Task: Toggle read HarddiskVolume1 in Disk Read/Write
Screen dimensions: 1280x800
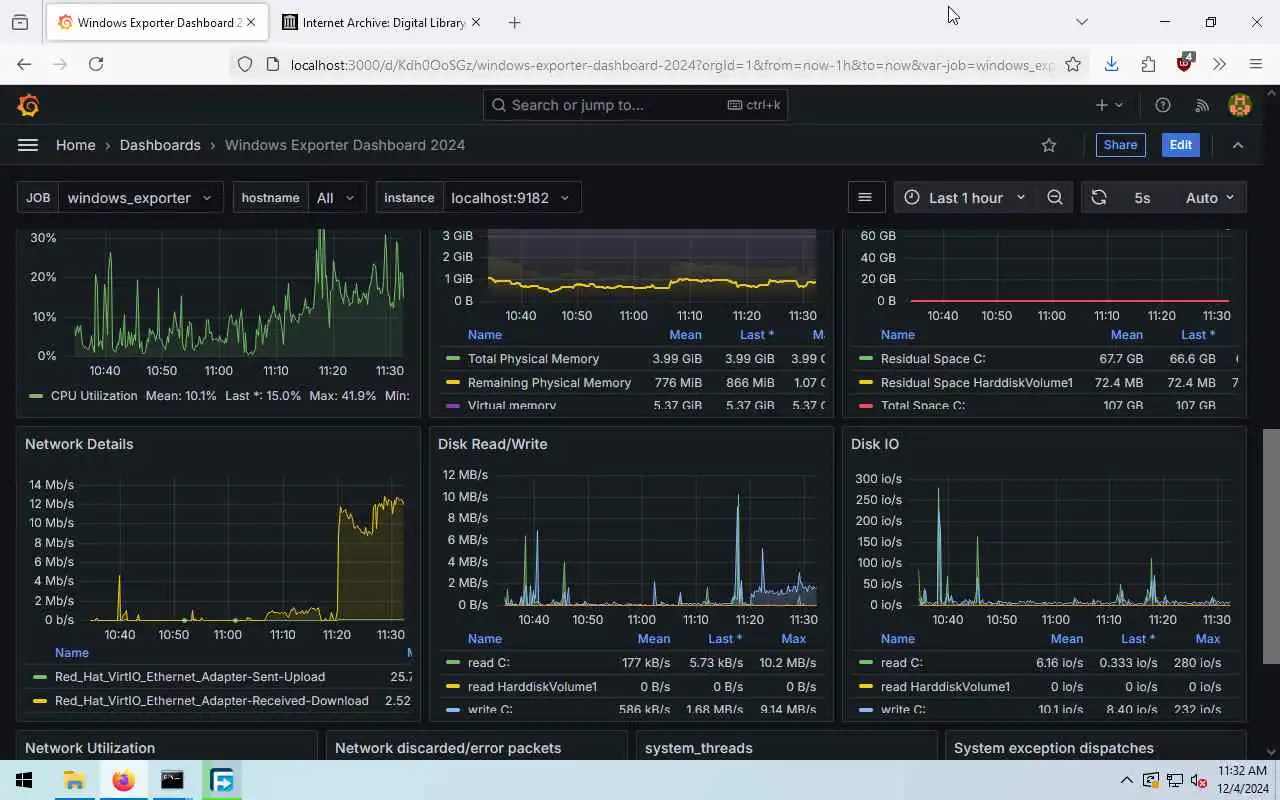Action: coord(532,687)
